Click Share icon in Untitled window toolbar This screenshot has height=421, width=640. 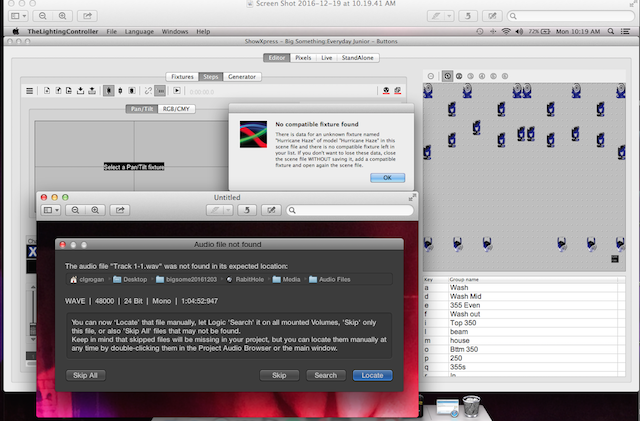(x=120, y=210)
